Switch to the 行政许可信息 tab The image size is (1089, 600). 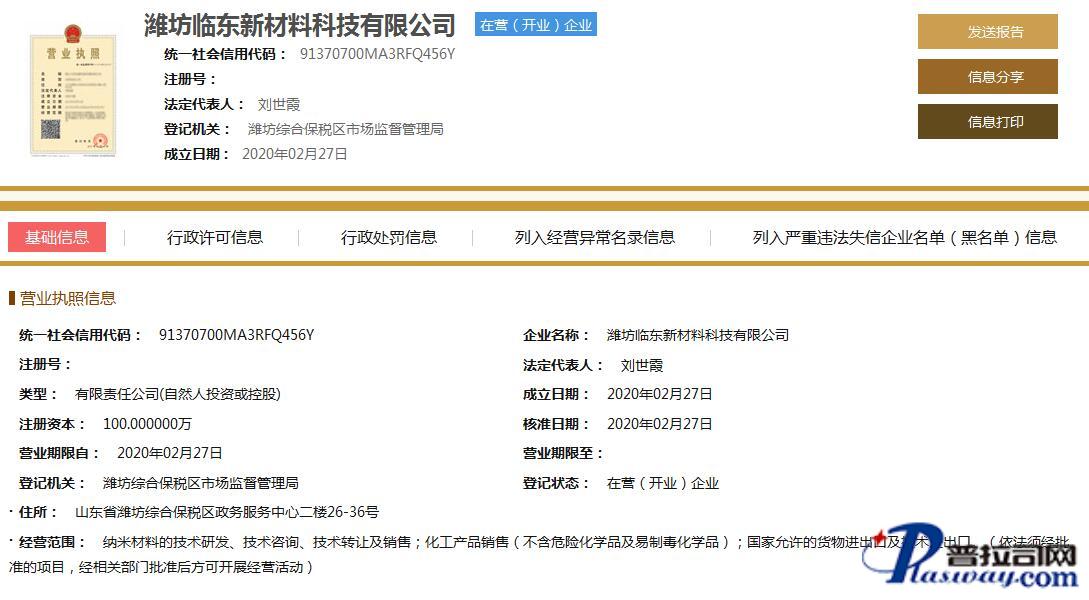coord(215,237)
